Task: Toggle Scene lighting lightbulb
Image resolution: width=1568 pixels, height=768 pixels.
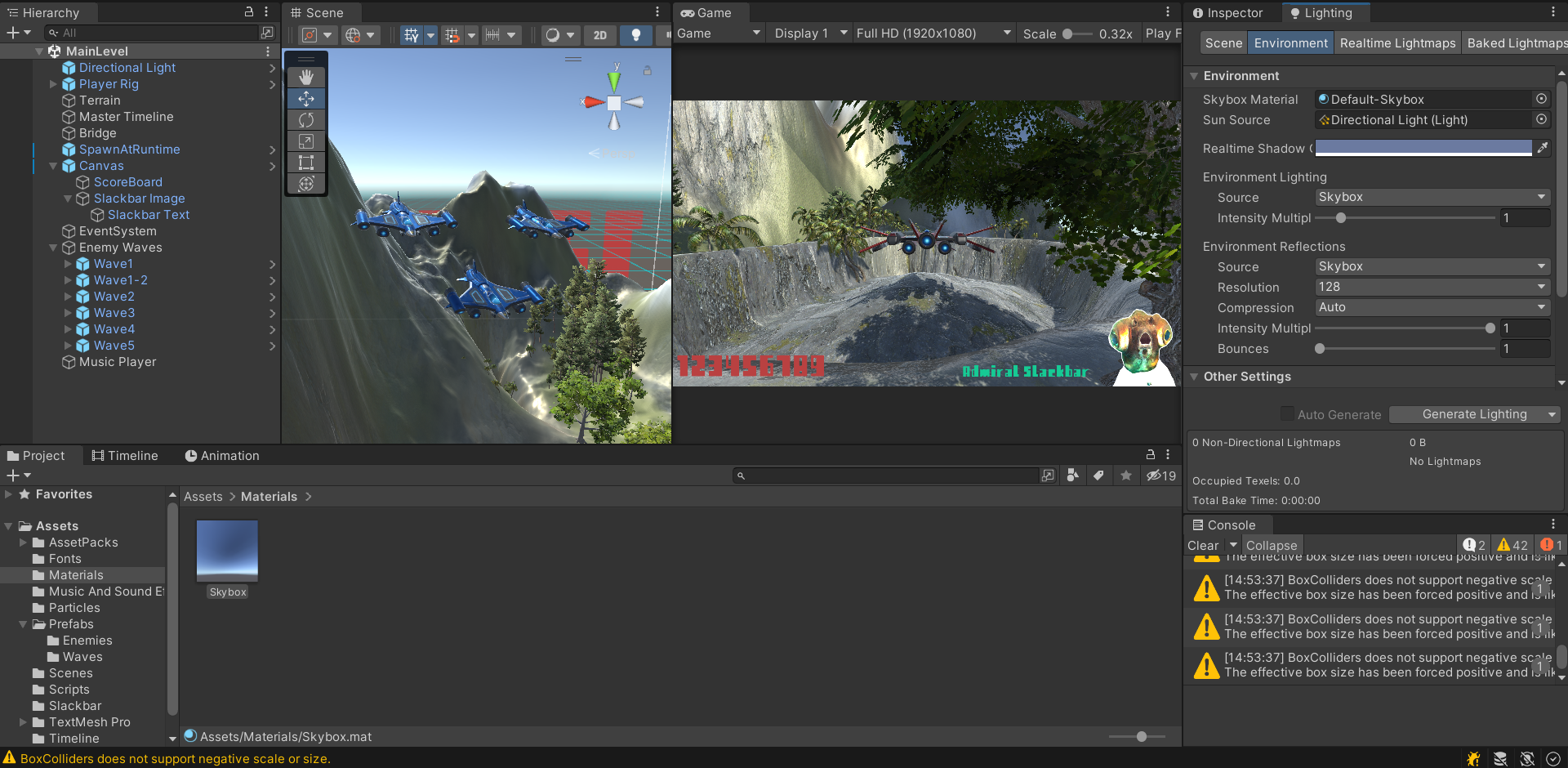Action: point(636,35)
